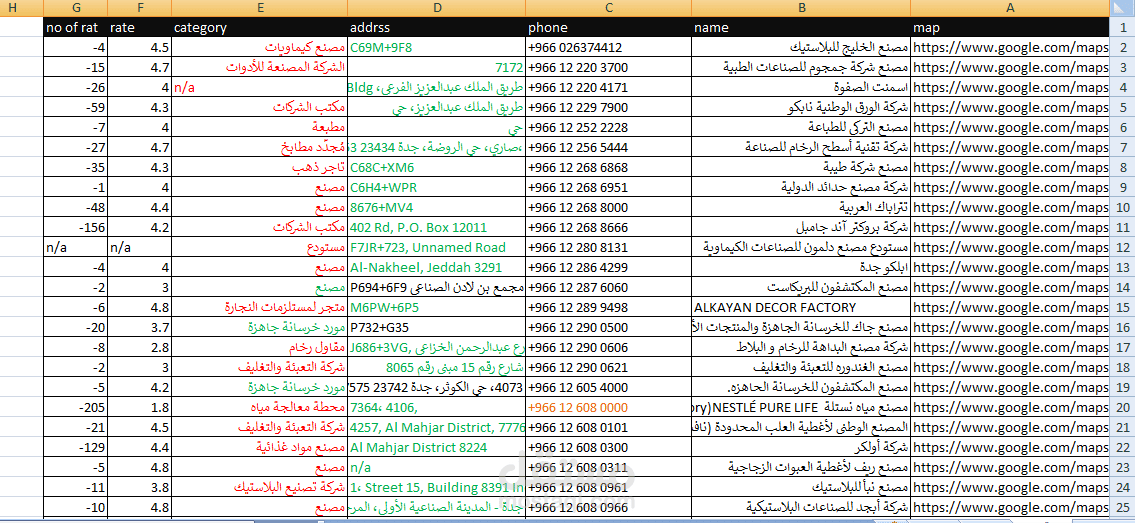Select row 20 header number
Screen dimensions: 1135x523
[1122, 407]
